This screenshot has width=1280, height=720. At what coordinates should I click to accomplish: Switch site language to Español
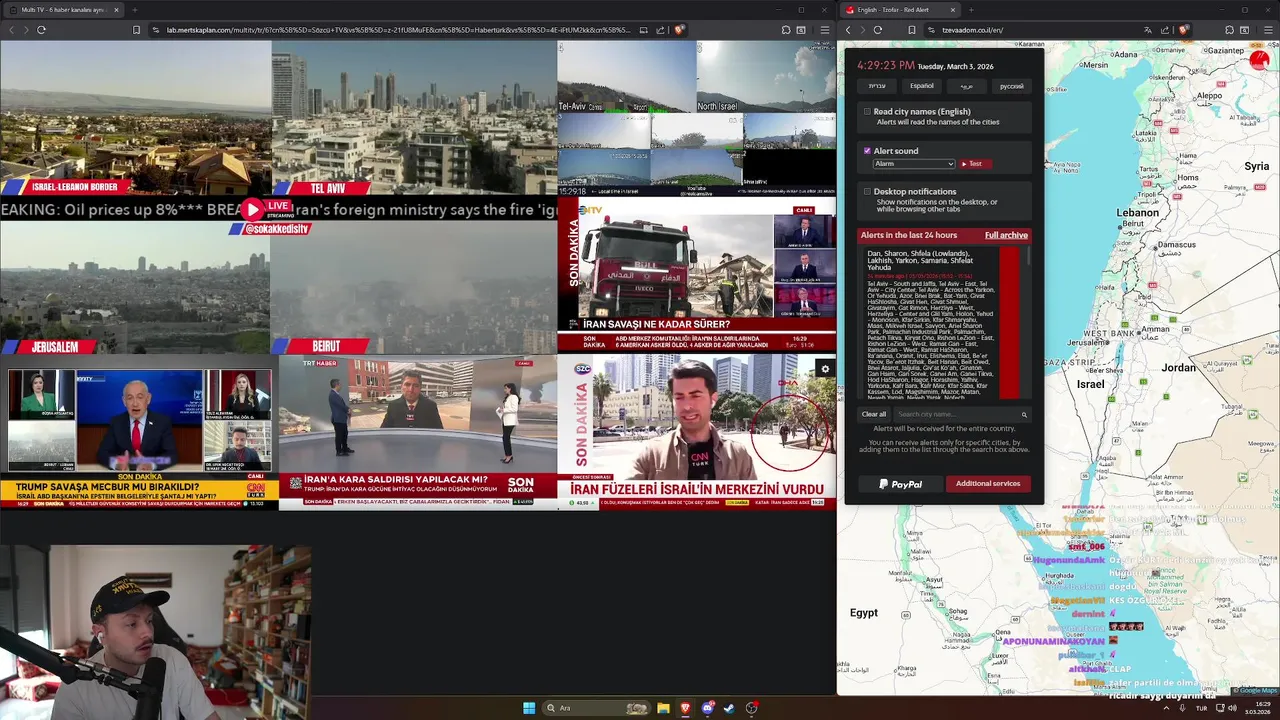[922, 86]
